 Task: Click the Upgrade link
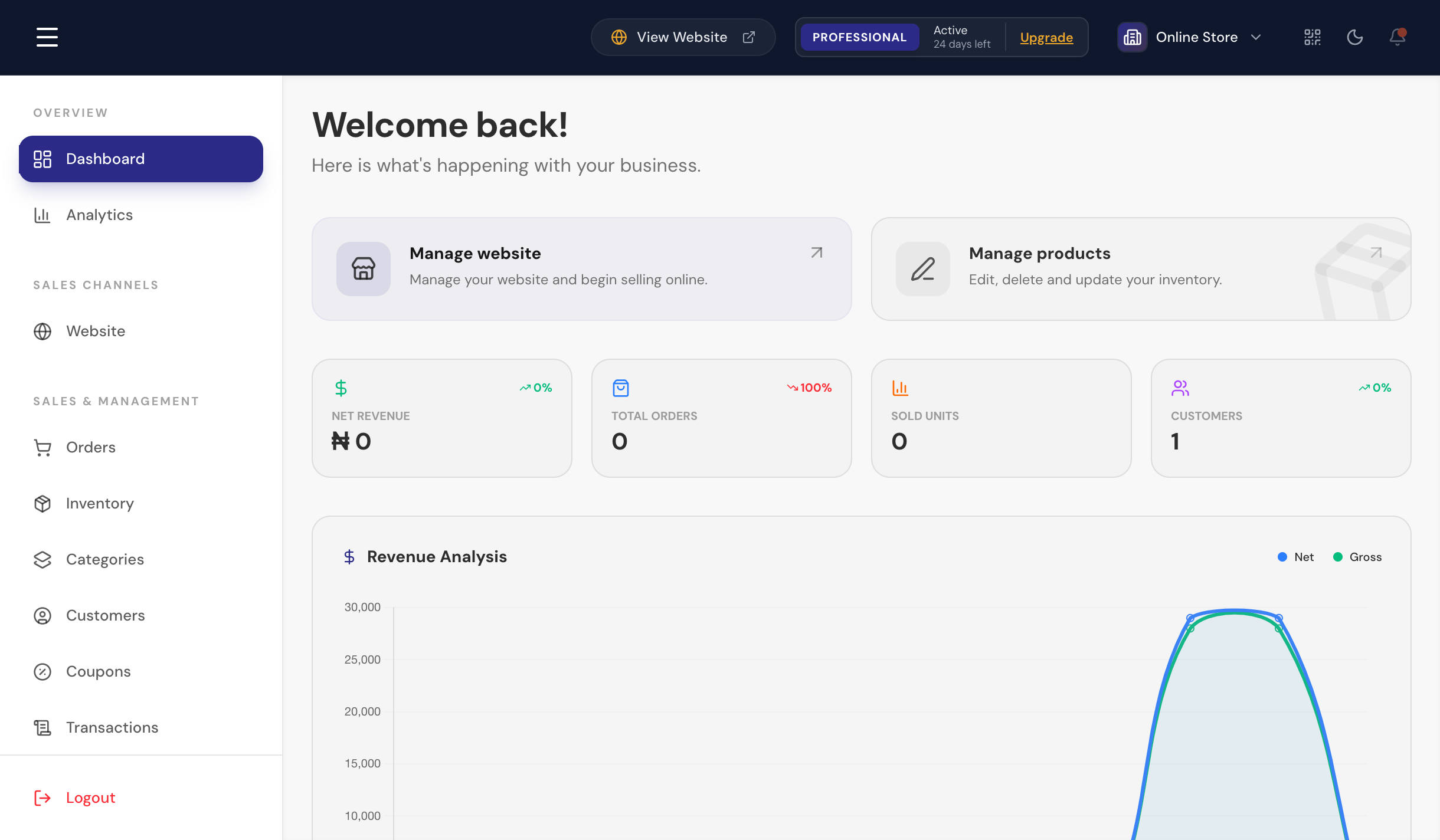click(x=1046, y=37)
